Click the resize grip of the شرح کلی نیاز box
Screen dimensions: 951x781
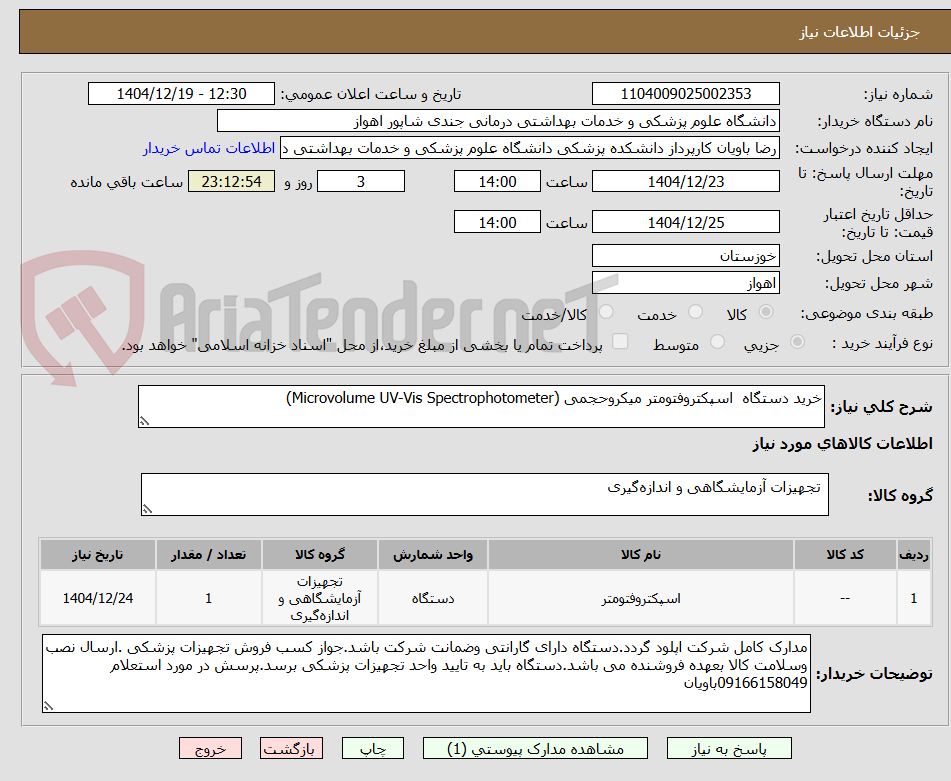pos(144,421)
